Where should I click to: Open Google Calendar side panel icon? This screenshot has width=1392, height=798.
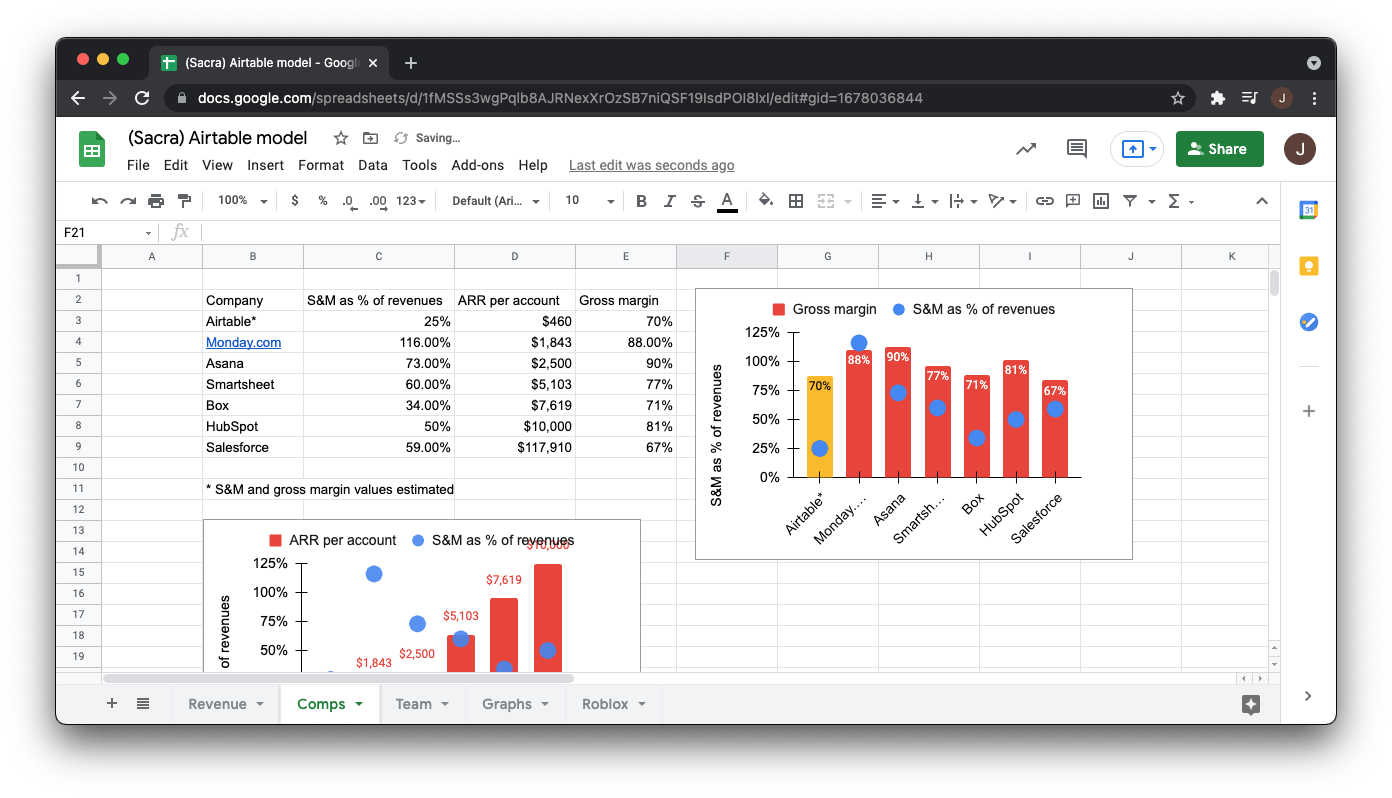click(x=1308, y=210)
